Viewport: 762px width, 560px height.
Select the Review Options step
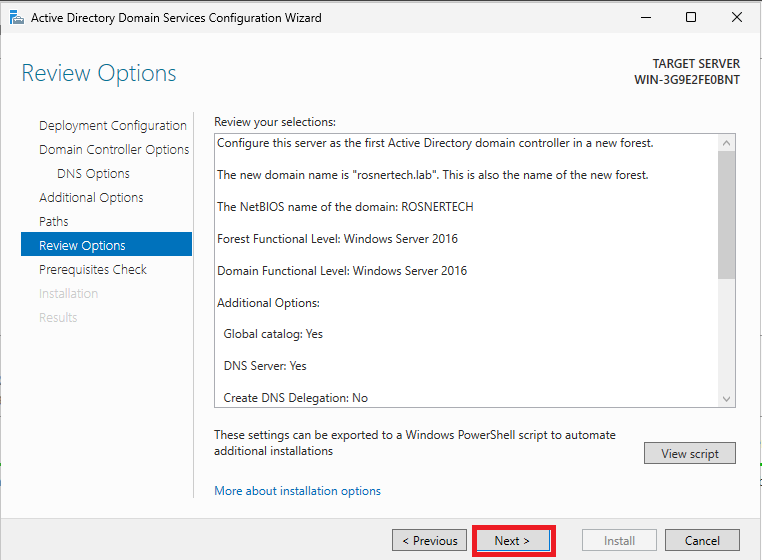click(106, 245)
